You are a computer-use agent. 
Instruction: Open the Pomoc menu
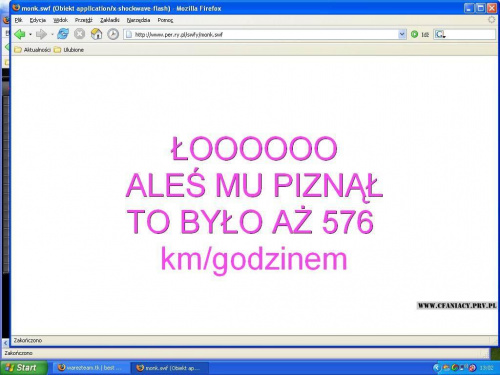coord(165,20)
